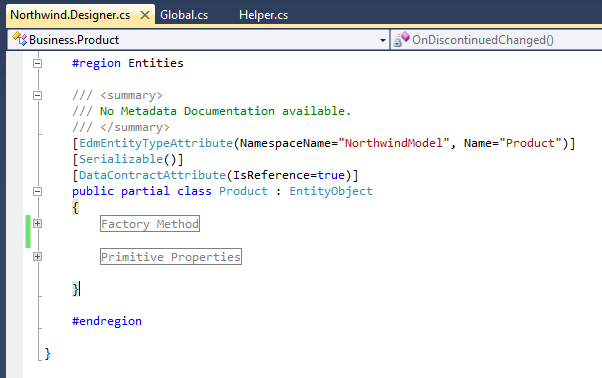Click the Product class name in declaration
Screen dimensions: 602x378
[243, 191]
